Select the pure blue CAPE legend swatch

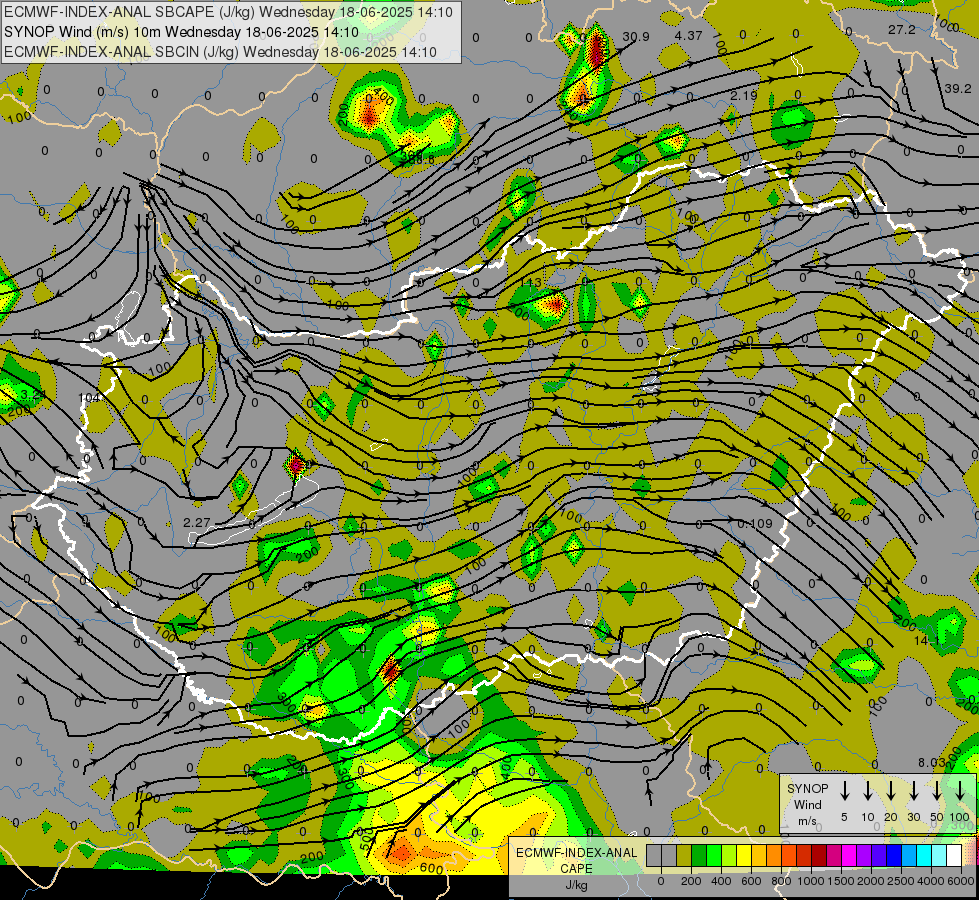pyautogui.click(x=893, y=856)
